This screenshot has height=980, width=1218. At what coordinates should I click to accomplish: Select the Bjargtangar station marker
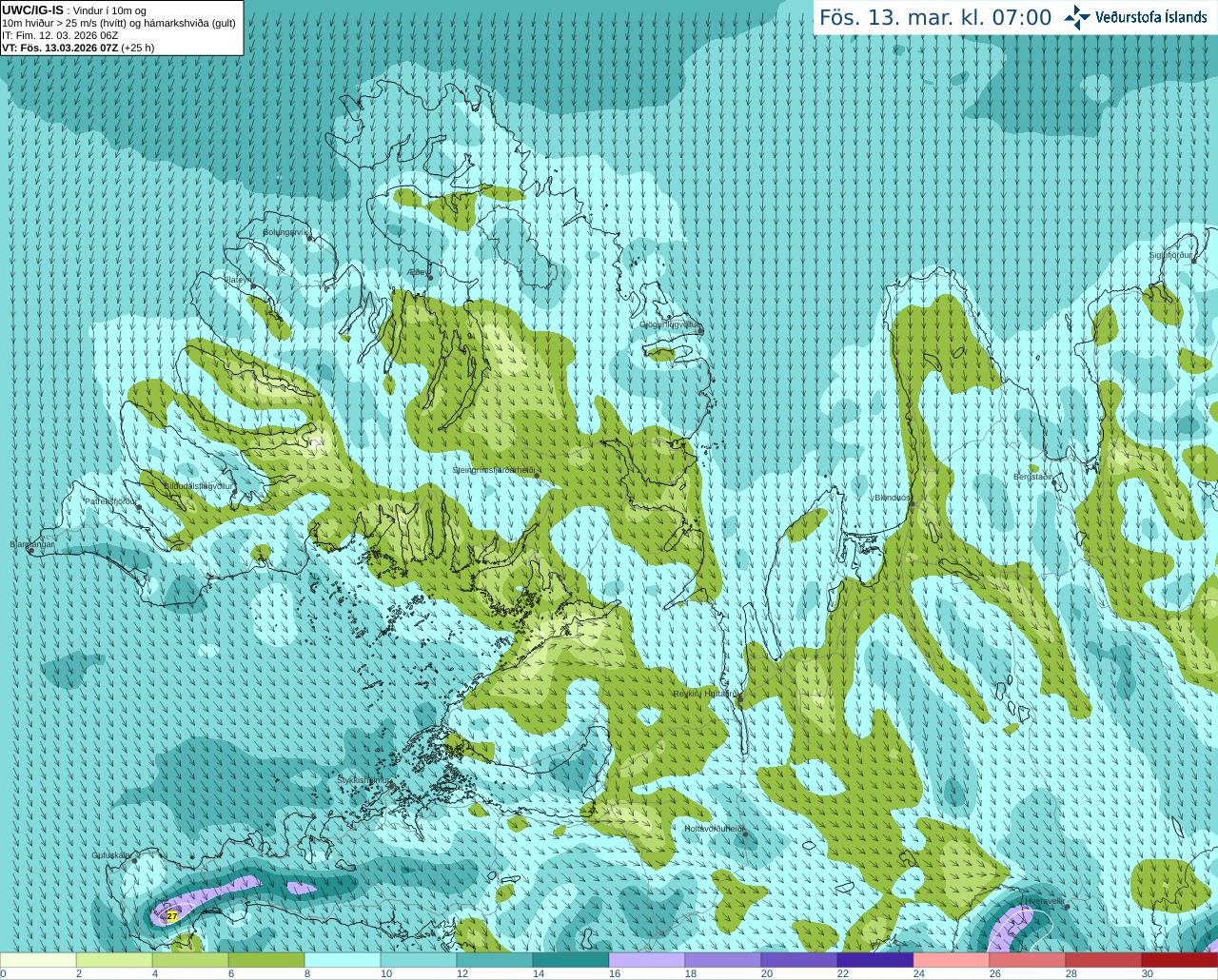point(30,550)
